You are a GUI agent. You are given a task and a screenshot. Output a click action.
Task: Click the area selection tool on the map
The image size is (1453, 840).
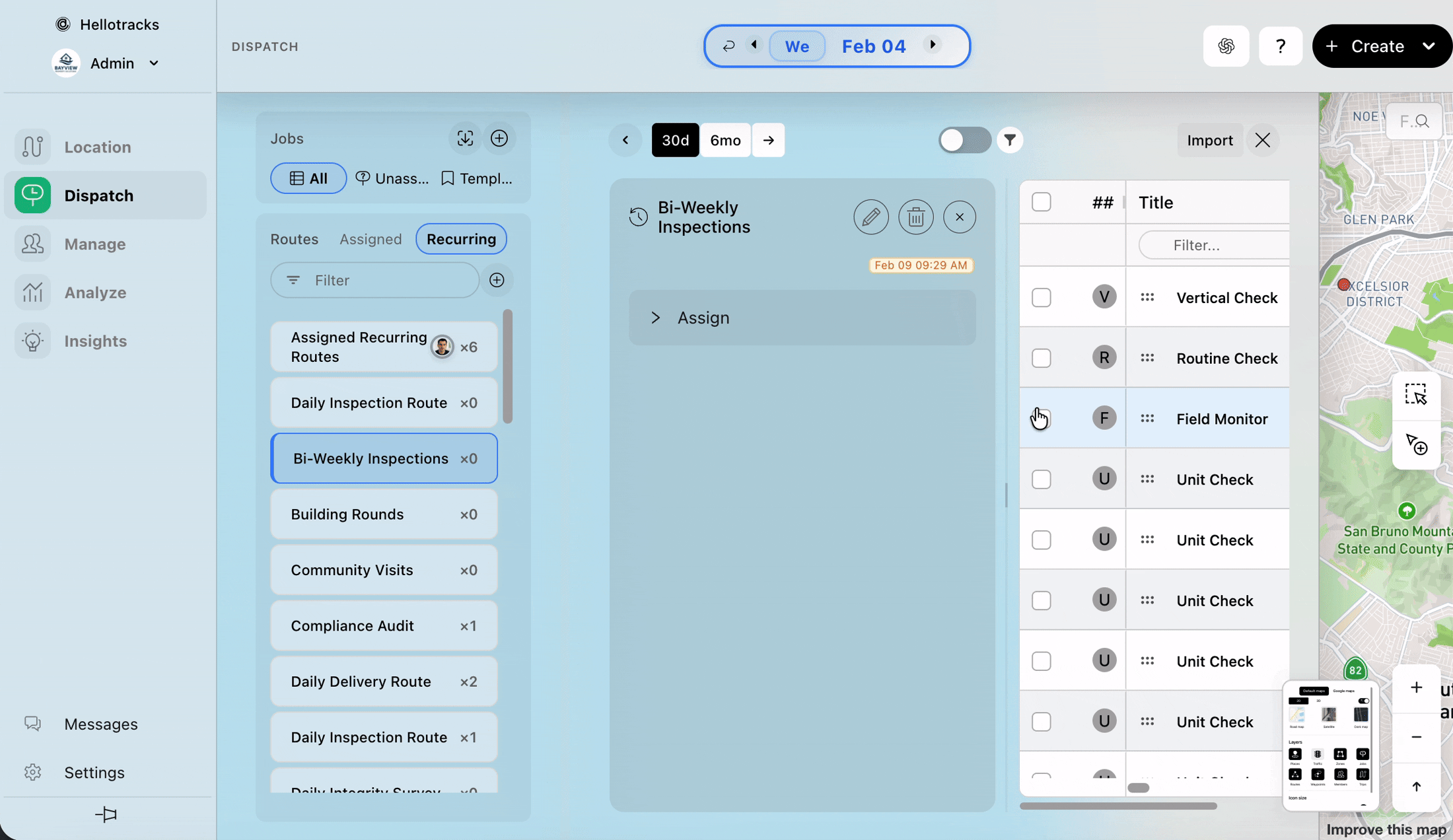1415,395
